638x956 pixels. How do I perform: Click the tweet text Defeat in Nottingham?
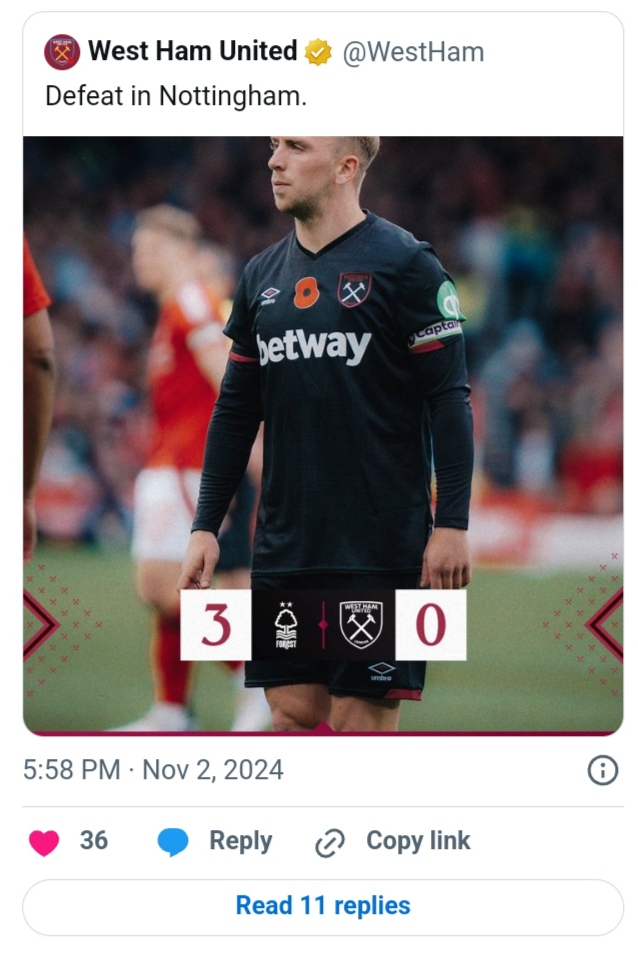click(x=175, y=96)
